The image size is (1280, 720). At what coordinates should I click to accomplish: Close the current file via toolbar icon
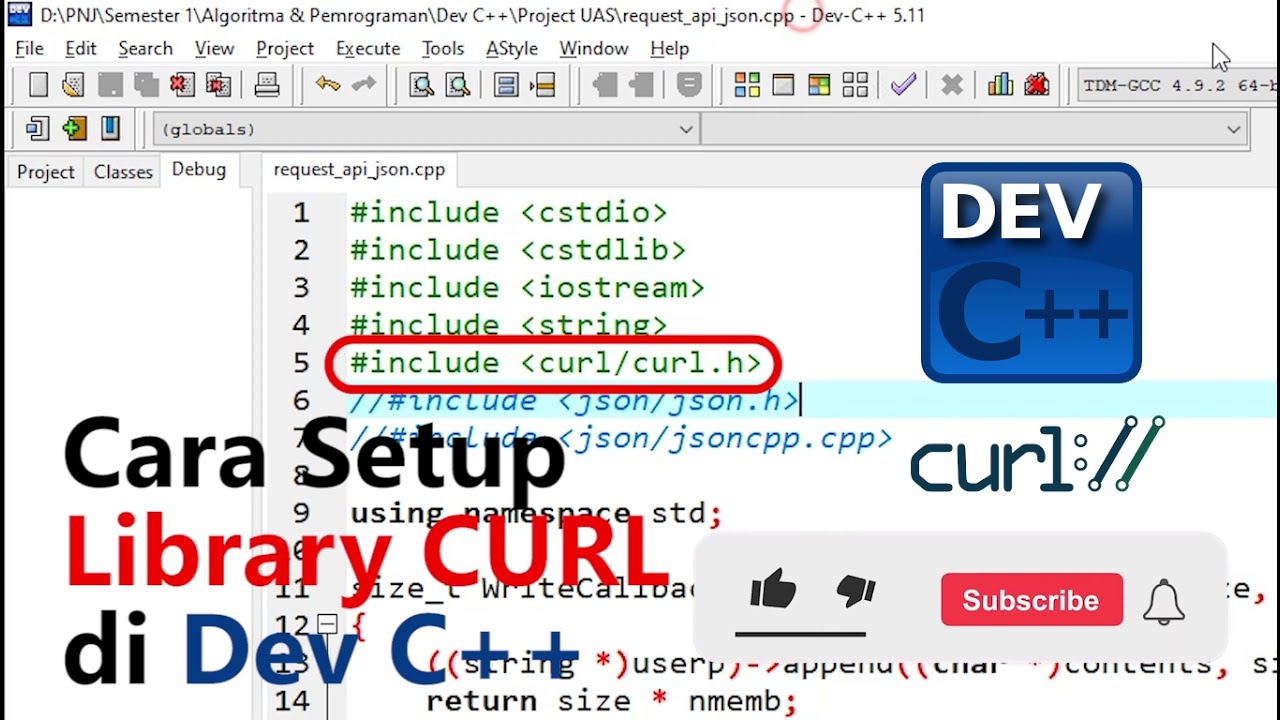coord(182,85)
